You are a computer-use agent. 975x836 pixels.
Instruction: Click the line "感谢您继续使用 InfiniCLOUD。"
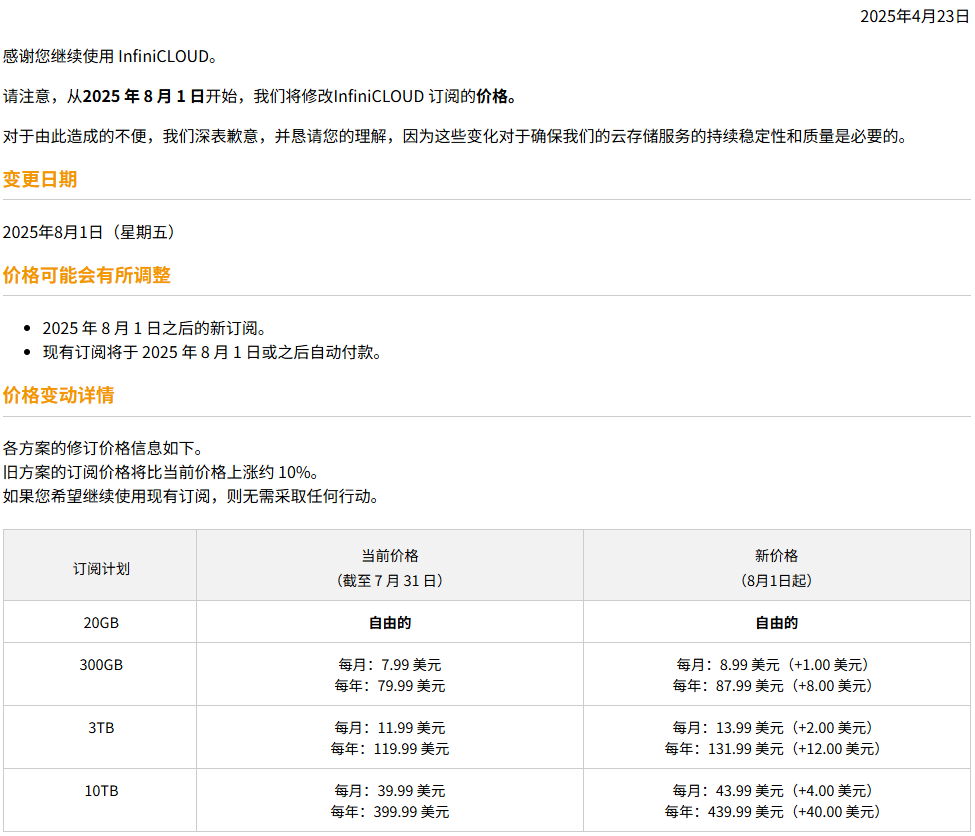[111, 57]
